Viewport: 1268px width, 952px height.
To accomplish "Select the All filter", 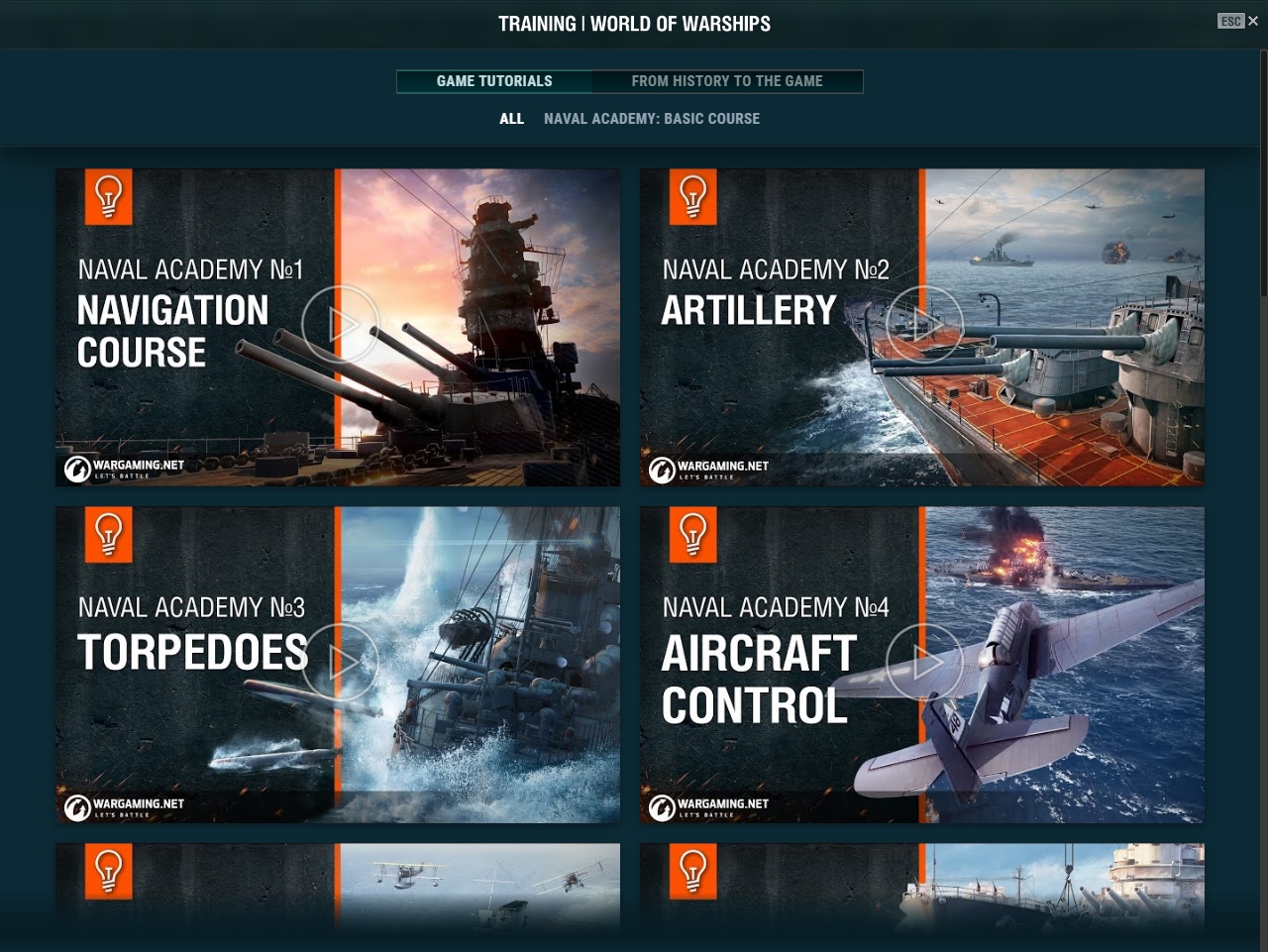I will (x=511, y=119).
